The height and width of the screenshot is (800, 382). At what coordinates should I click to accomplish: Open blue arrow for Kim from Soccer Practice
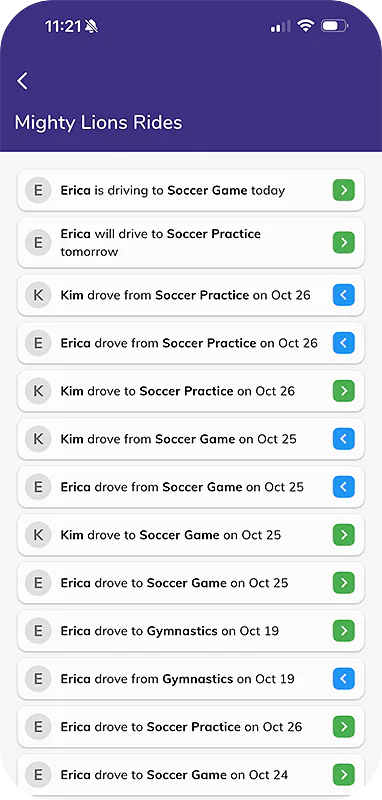click(344, 295)
